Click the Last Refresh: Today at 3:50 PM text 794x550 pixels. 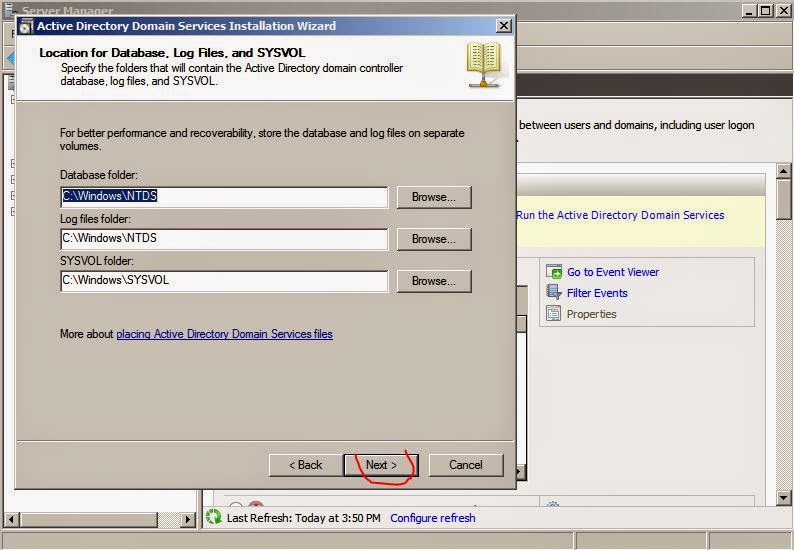[x=303, y=518]
